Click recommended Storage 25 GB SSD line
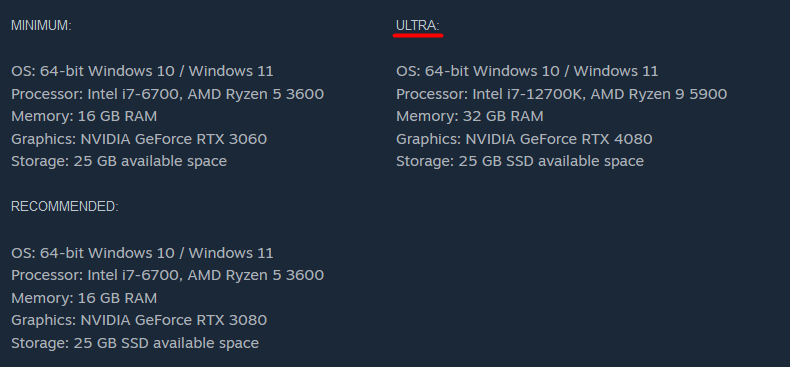 [135, 343]
